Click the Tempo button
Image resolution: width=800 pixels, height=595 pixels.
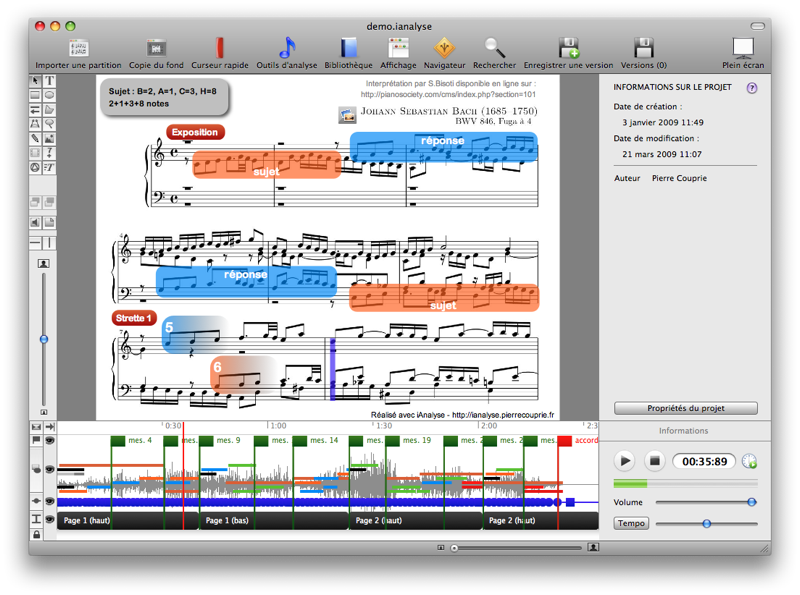point(631,523)
